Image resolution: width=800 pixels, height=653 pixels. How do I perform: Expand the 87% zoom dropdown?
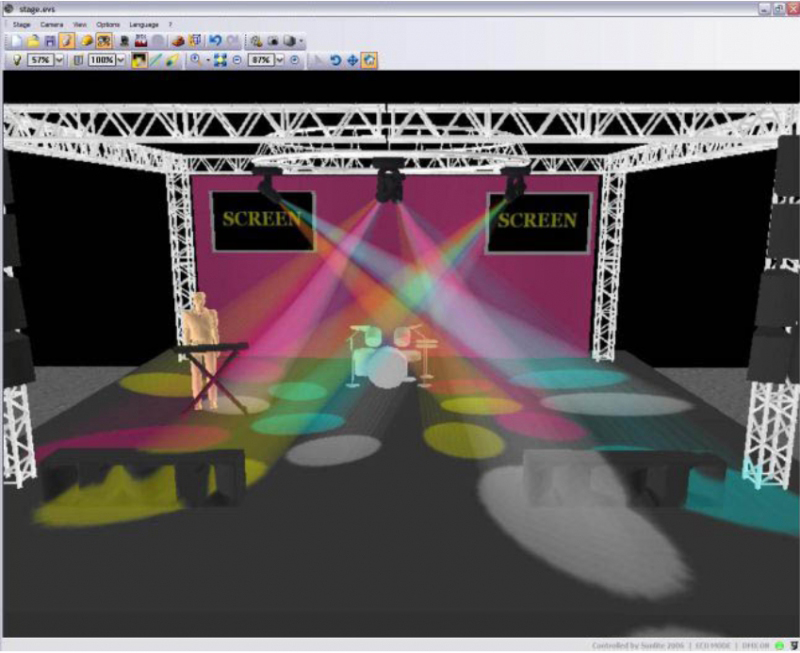[280, 60]
